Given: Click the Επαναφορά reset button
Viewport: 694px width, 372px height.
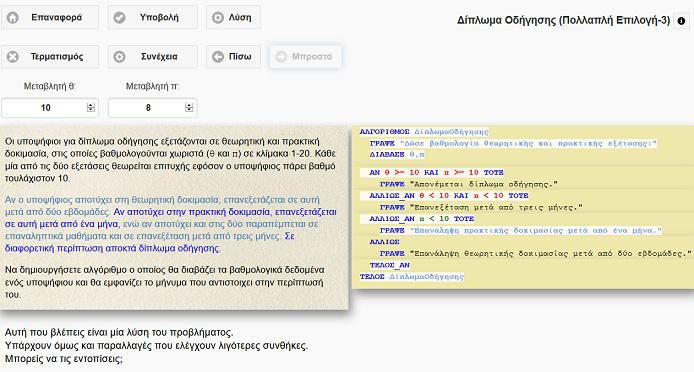Looking at the screenshot, I should point(50,18).
